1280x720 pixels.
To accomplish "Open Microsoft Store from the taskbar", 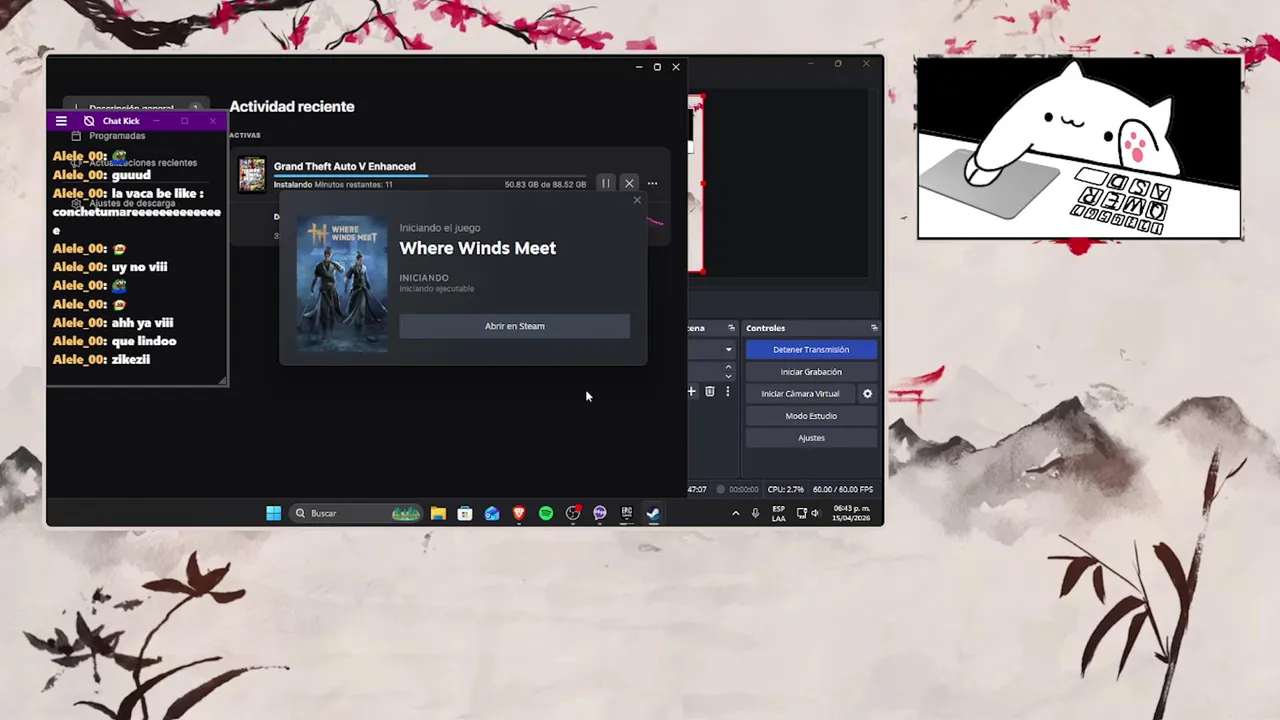I will pyautogui.click(x=465, y=513).
